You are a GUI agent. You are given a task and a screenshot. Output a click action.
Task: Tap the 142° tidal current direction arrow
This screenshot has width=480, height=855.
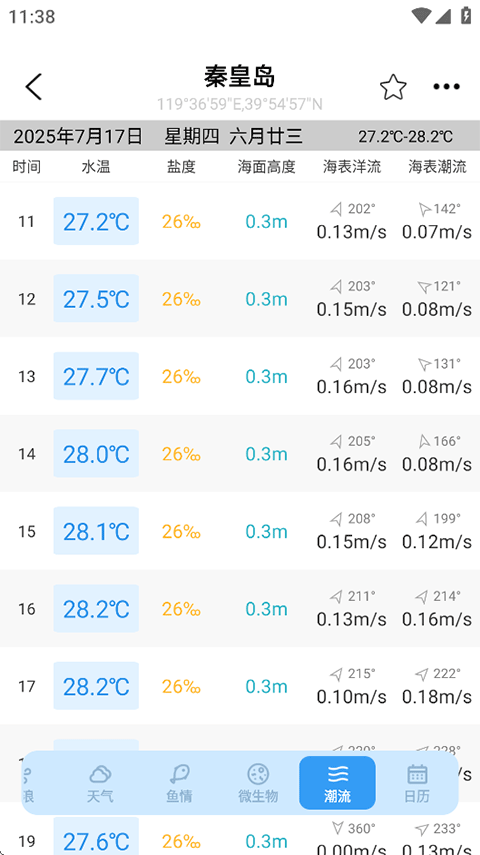(x=424, y=209)
